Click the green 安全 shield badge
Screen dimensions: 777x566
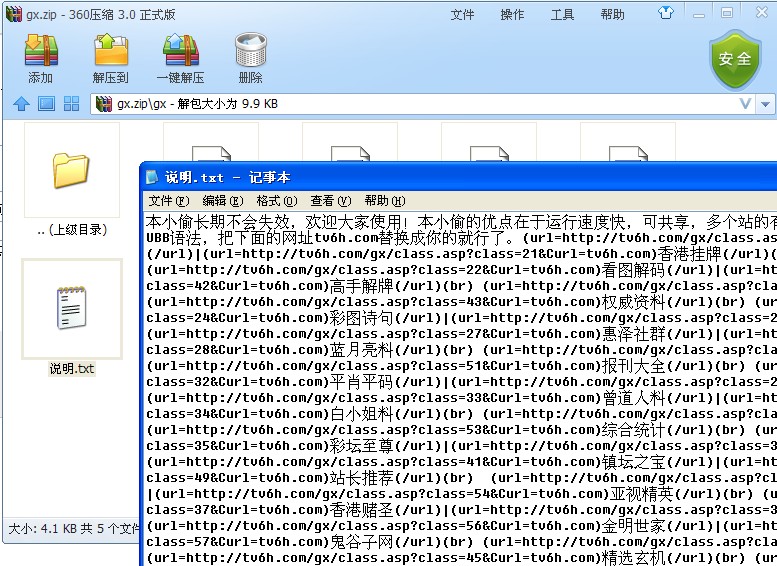pos(735,60)
